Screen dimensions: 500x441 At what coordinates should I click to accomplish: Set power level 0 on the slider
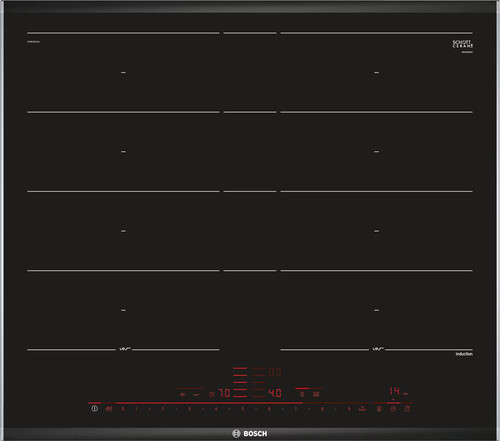(123, 409)
